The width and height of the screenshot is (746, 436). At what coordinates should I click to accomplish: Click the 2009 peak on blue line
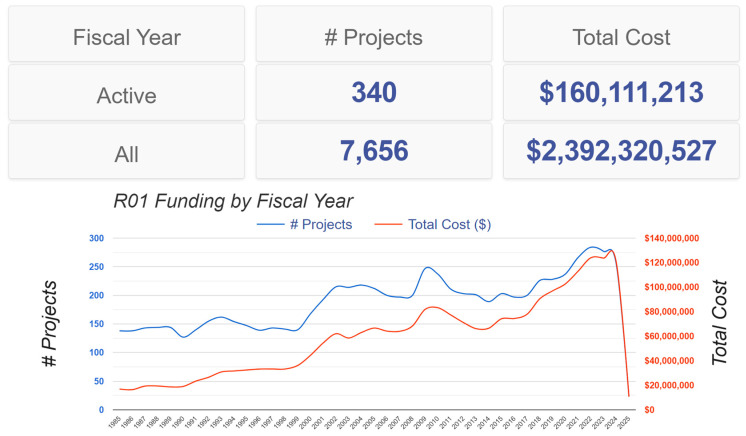(427, 268)
